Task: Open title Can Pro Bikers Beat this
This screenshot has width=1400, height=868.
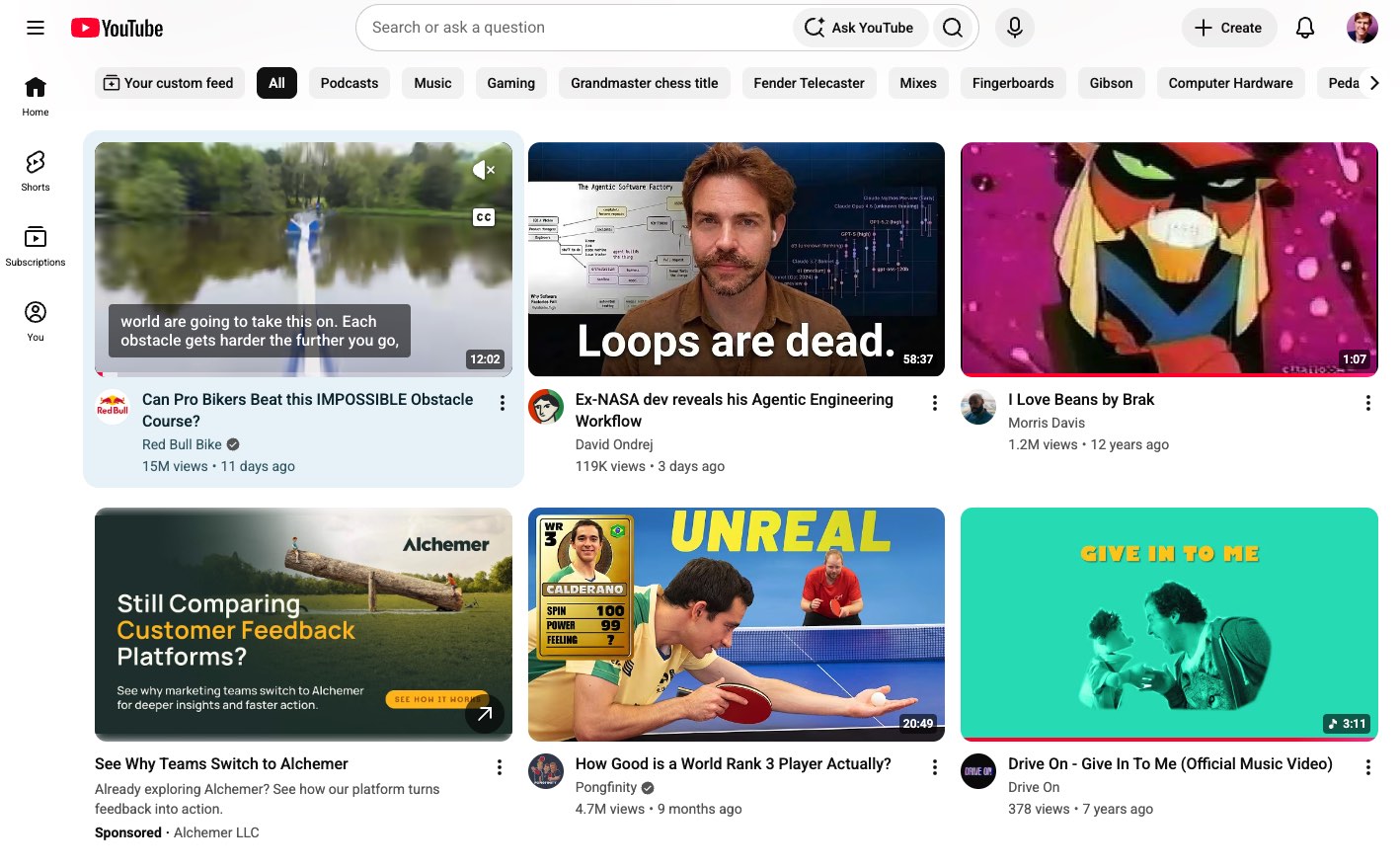Action: [308, 410]
